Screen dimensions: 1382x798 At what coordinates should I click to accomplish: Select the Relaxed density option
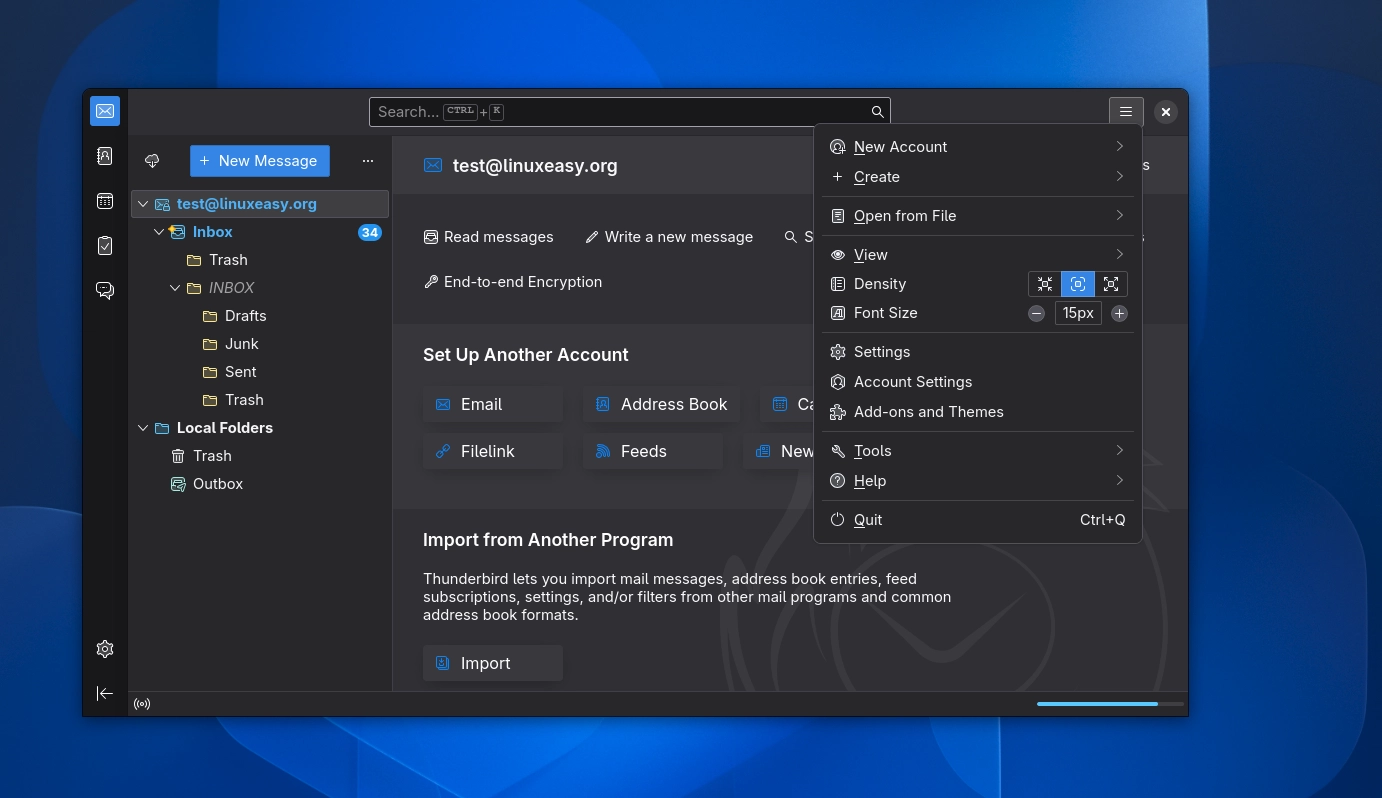[1111, 284]
